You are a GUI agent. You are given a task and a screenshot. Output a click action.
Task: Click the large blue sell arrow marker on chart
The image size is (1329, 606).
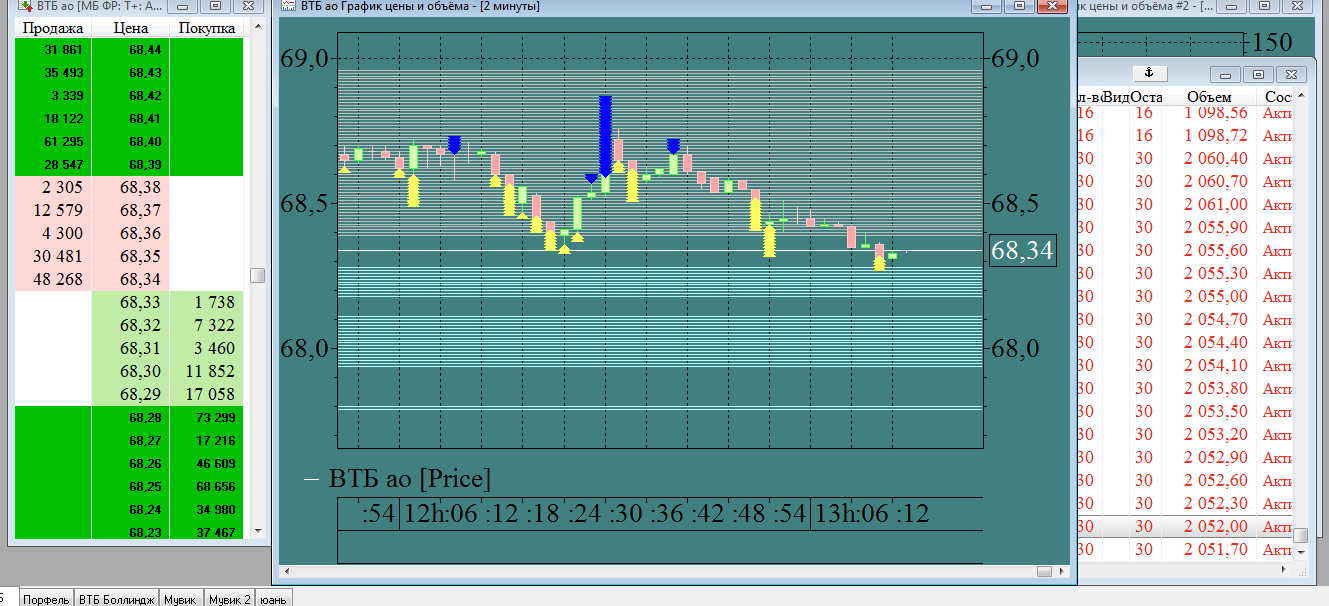[605, 136]
